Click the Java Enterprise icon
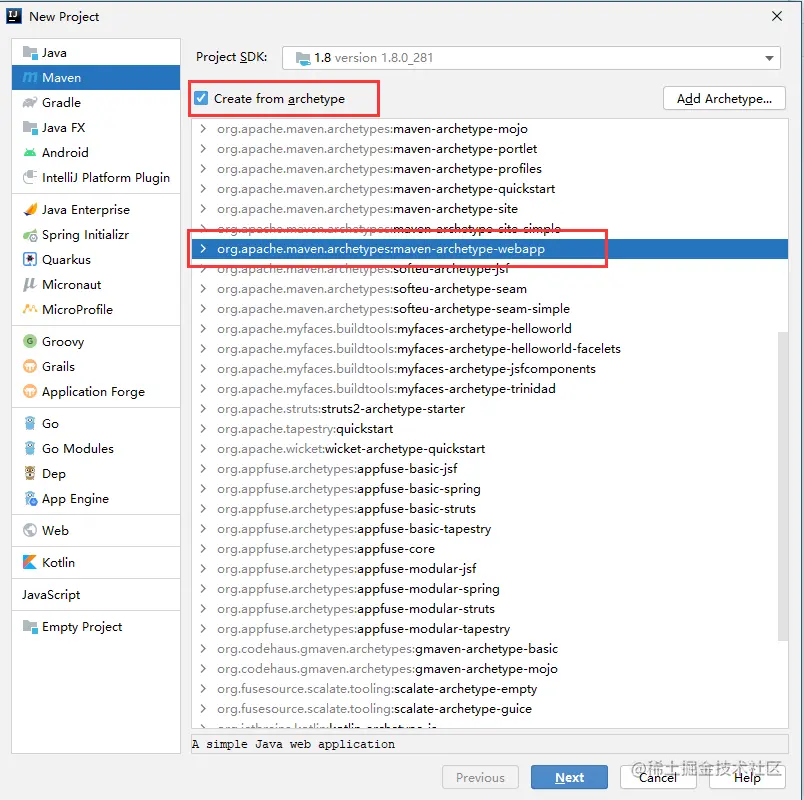 pos(30,209)
